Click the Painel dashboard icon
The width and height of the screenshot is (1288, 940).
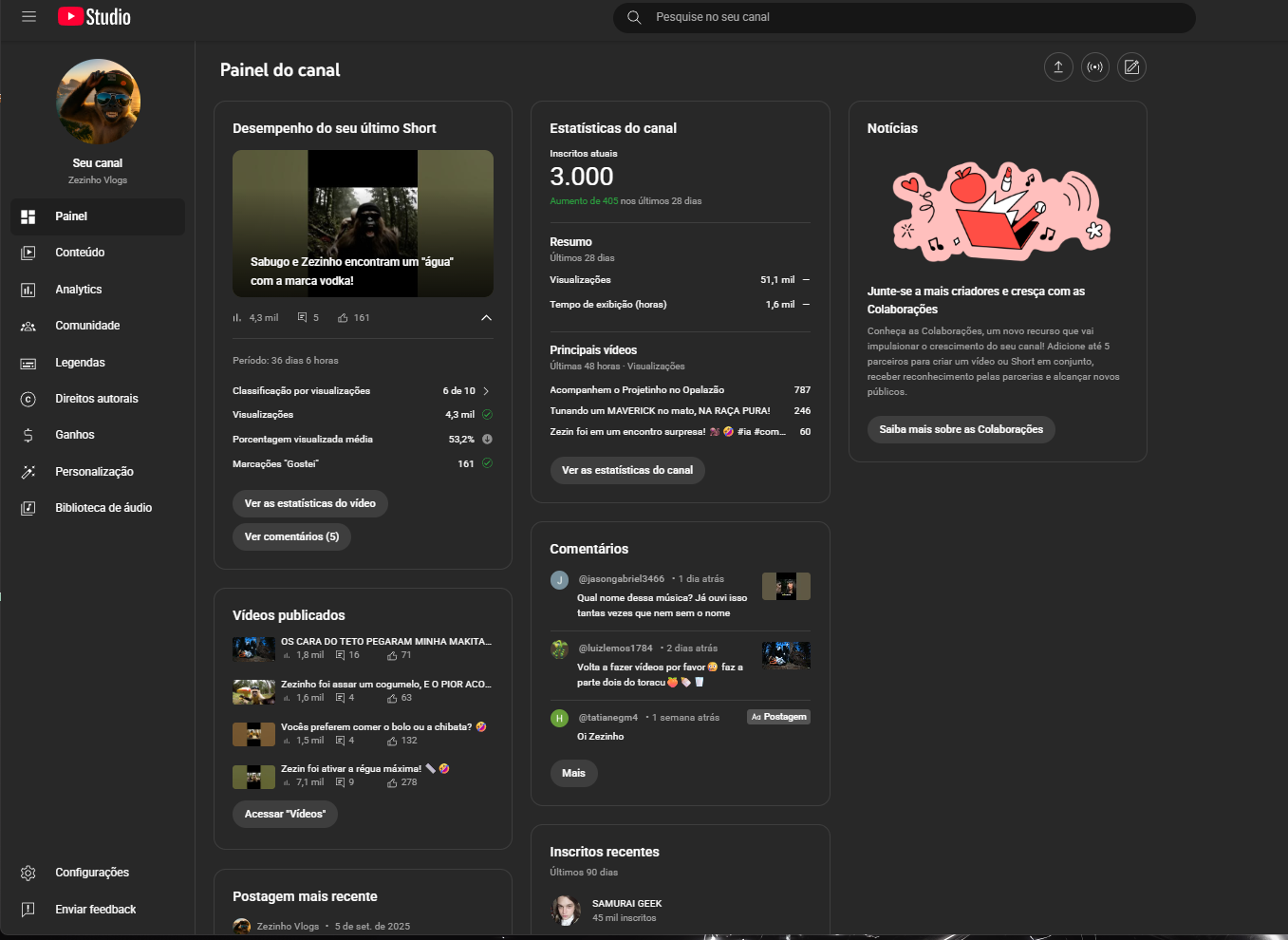tap(28, 216)
